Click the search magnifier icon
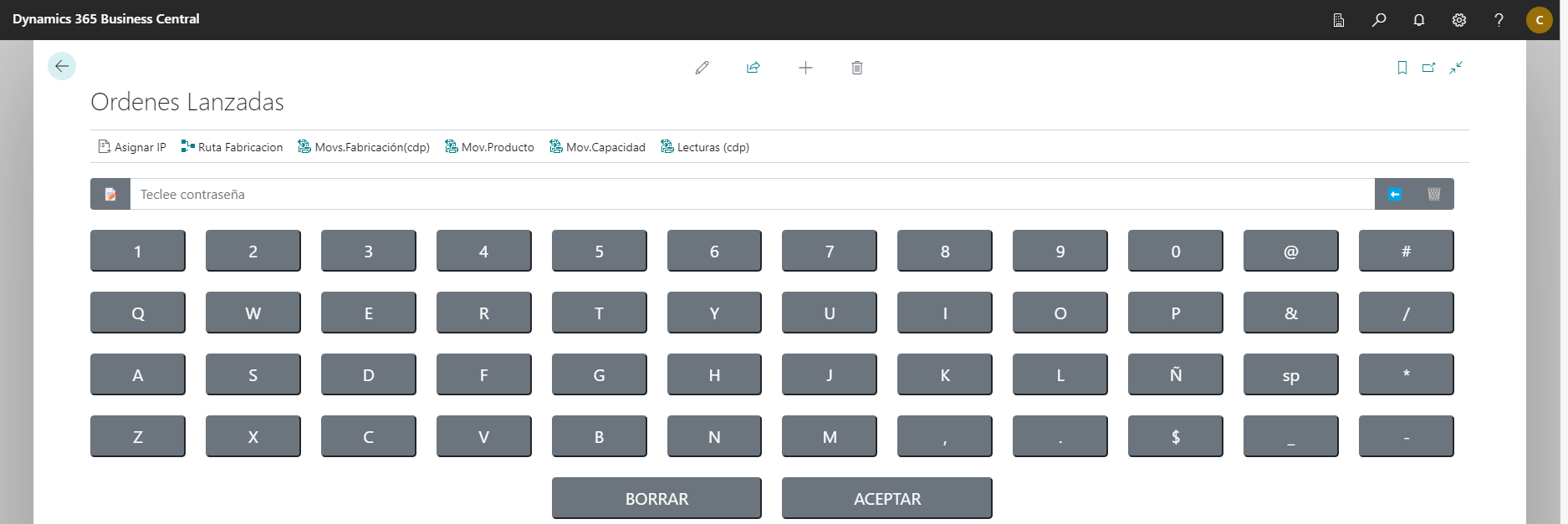This screenshot has height=524, width=1568. [x=1379, y=20]
